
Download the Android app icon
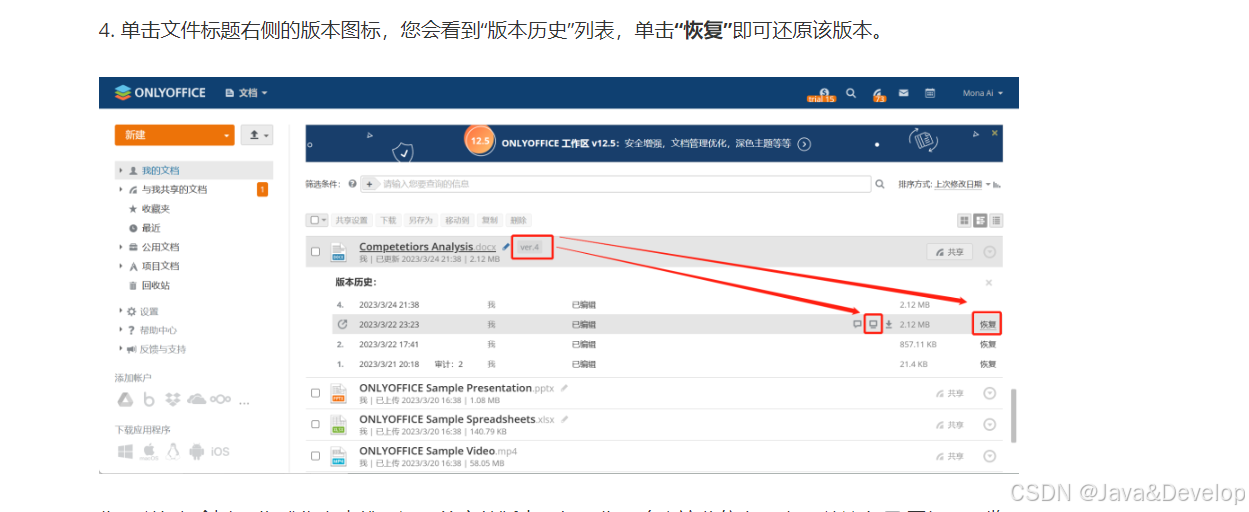point(196,452)
